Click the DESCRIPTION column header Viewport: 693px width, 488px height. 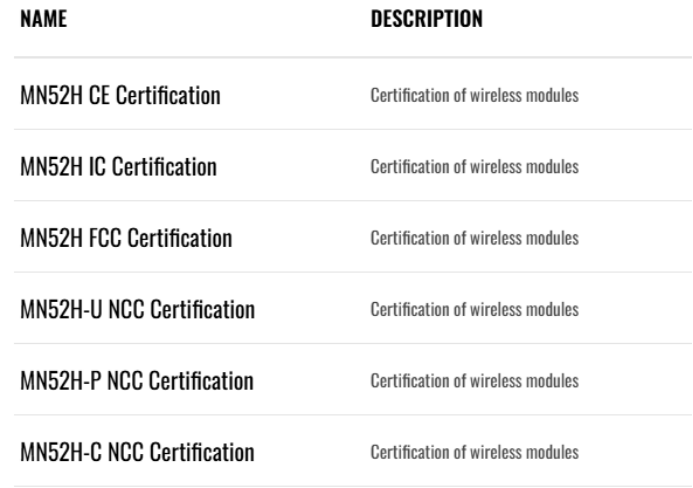[426, 19]
